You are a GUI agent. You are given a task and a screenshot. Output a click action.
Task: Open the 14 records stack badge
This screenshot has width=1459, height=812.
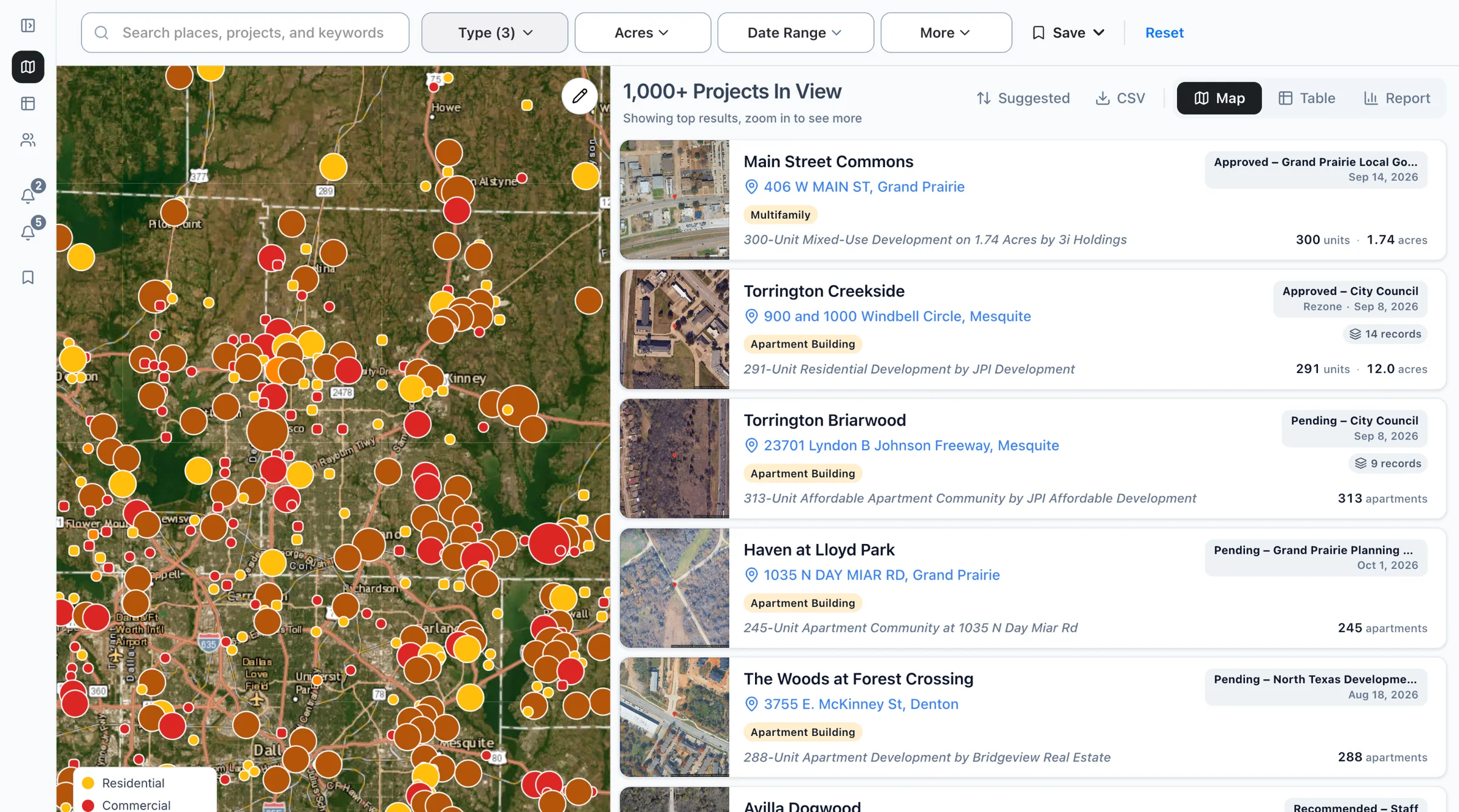tap(1385, 334)
